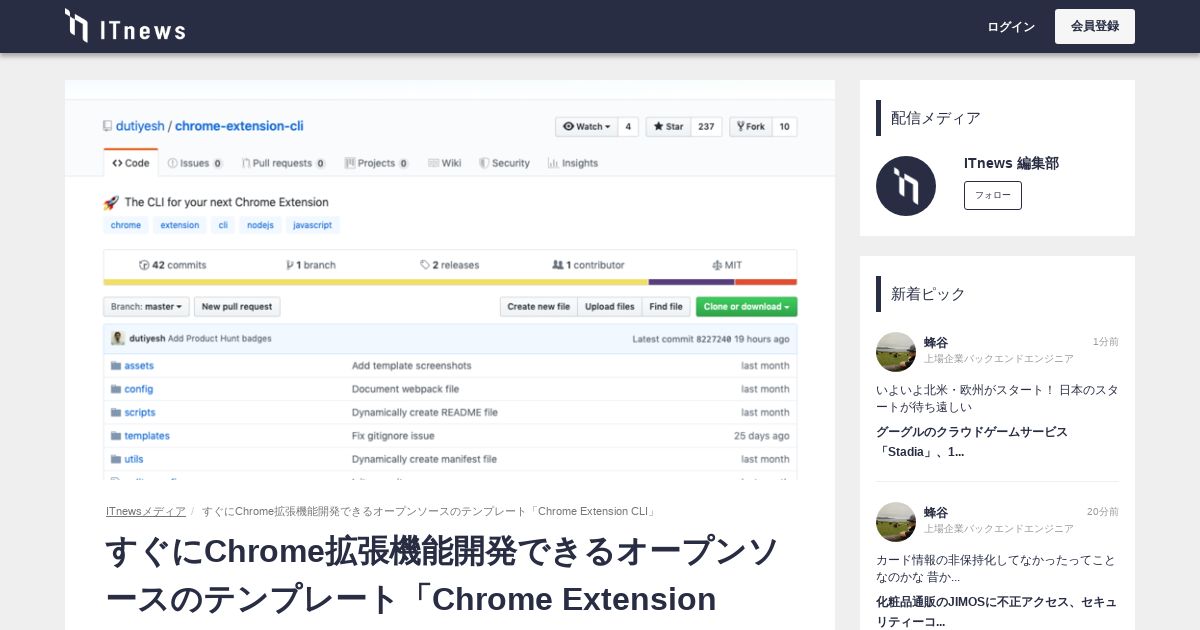Screen dimensions: 1200x630
Task: Click the 配信メディア section heading
Action: (x=936, y=118)
